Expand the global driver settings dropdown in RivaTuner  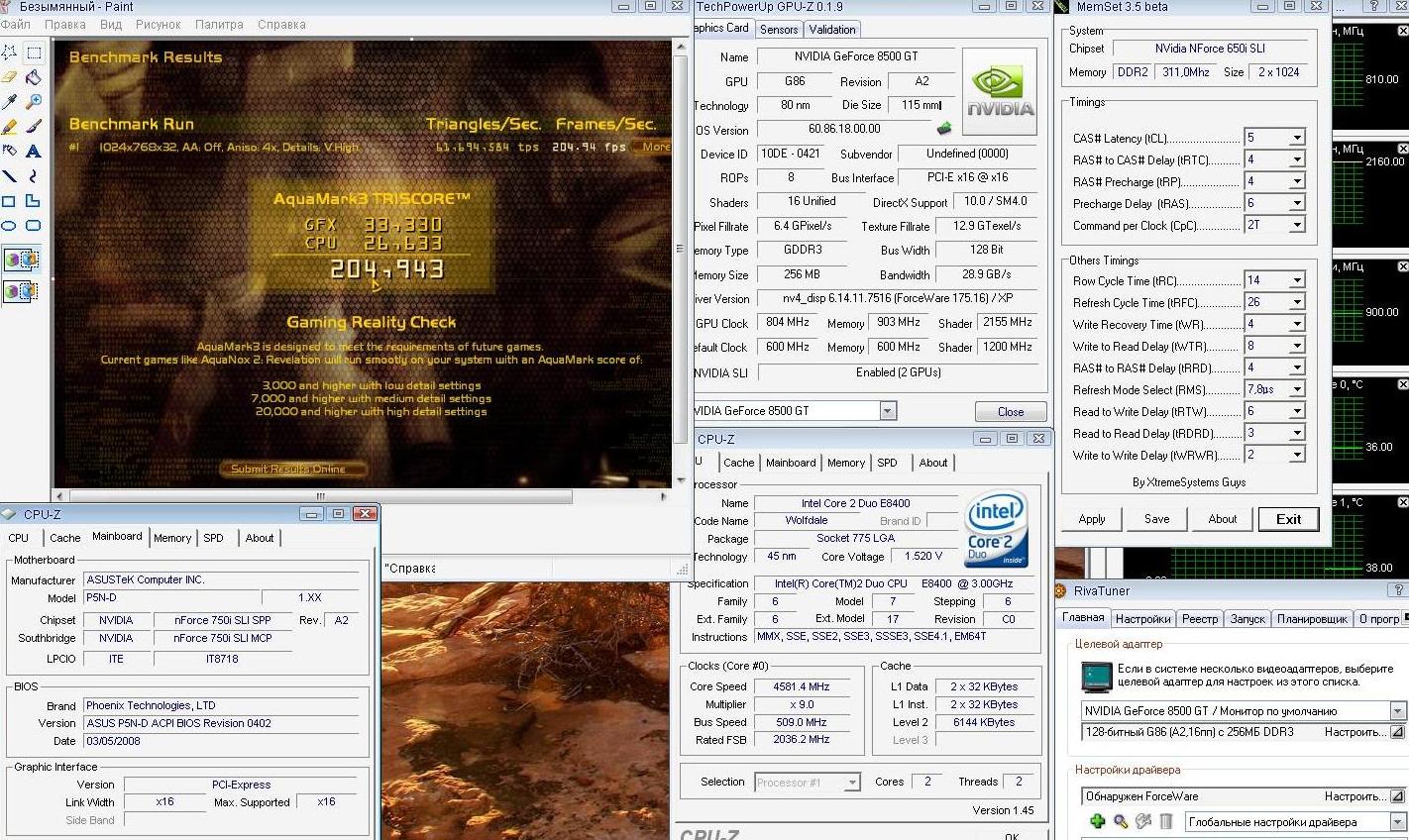(1396, 821)
